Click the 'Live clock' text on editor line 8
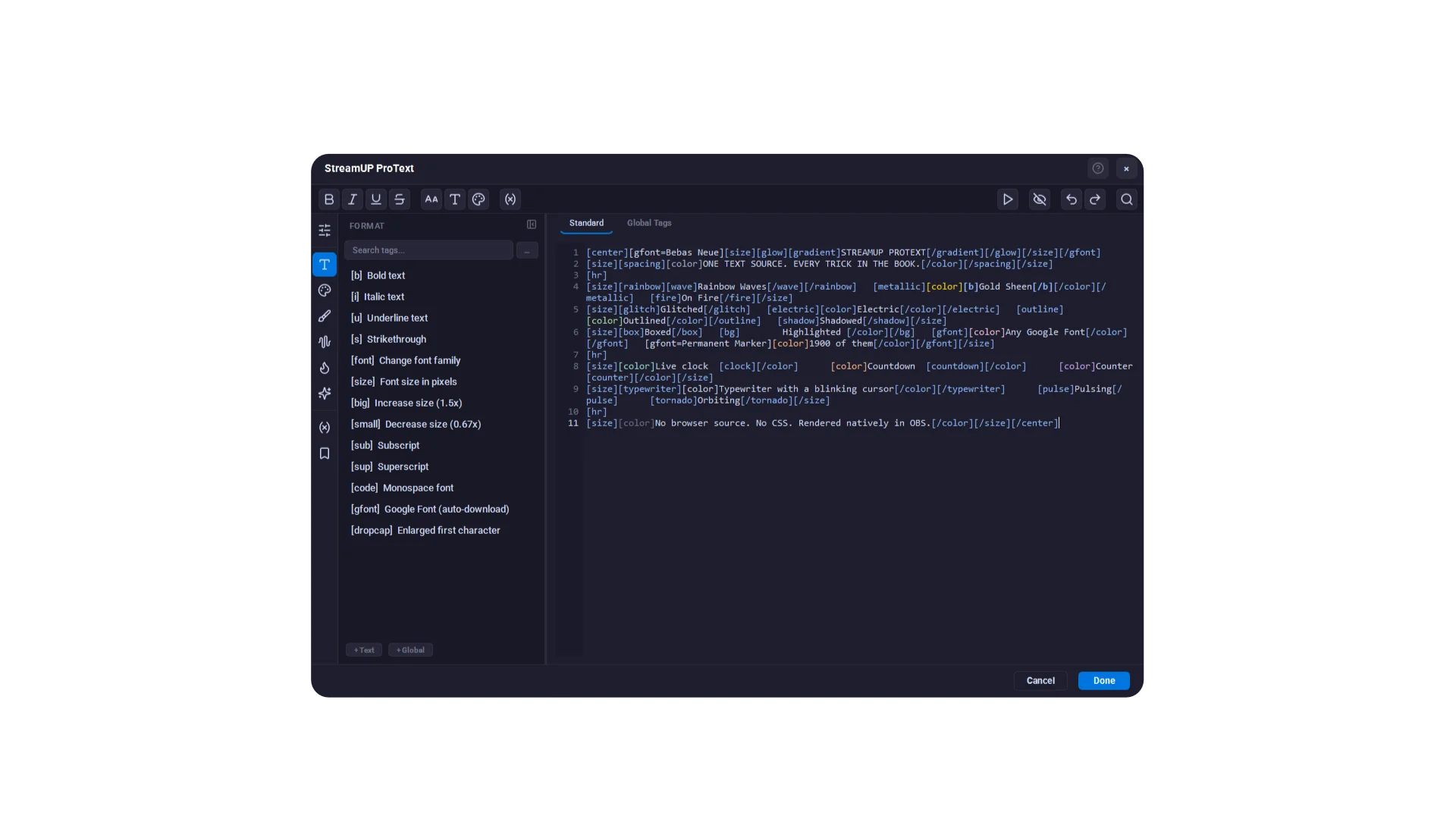The height and width of the screenshot is (819, 1456). pos(682,366)
